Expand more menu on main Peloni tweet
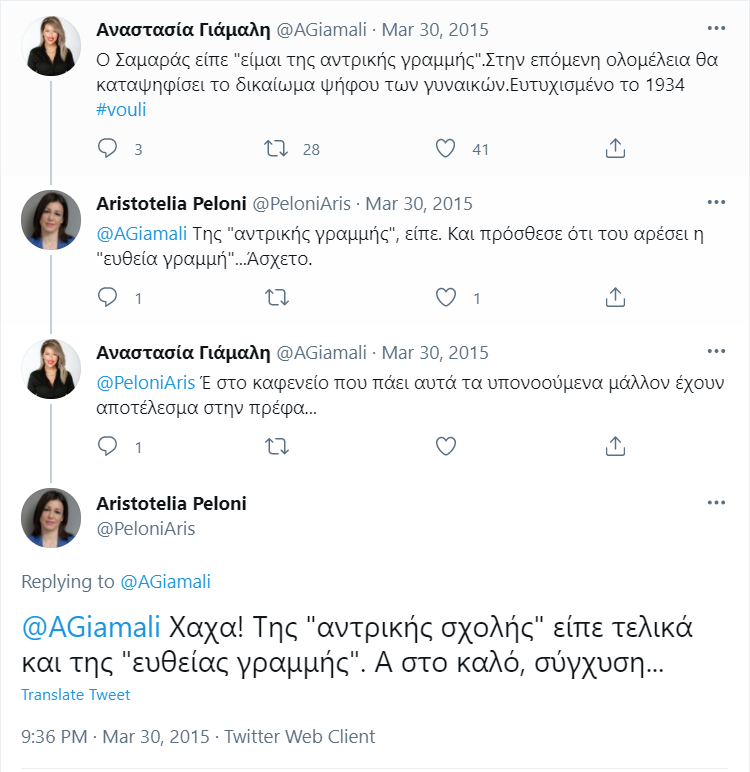 coord(716,502)
